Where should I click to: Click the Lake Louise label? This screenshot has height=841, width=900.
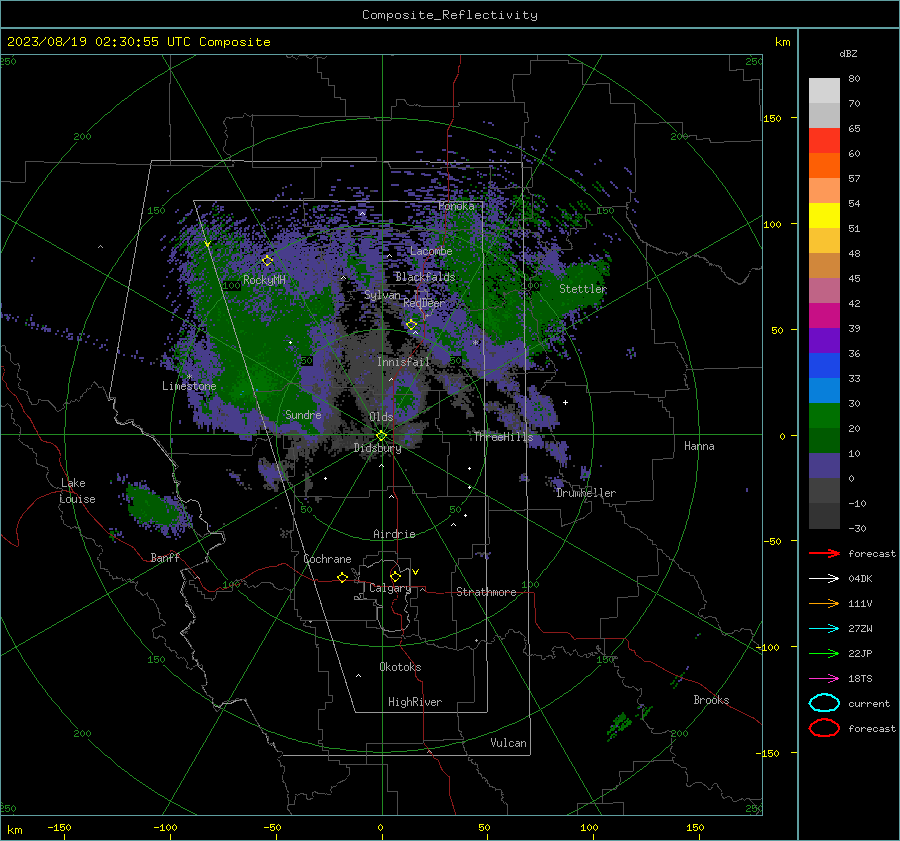77,491
